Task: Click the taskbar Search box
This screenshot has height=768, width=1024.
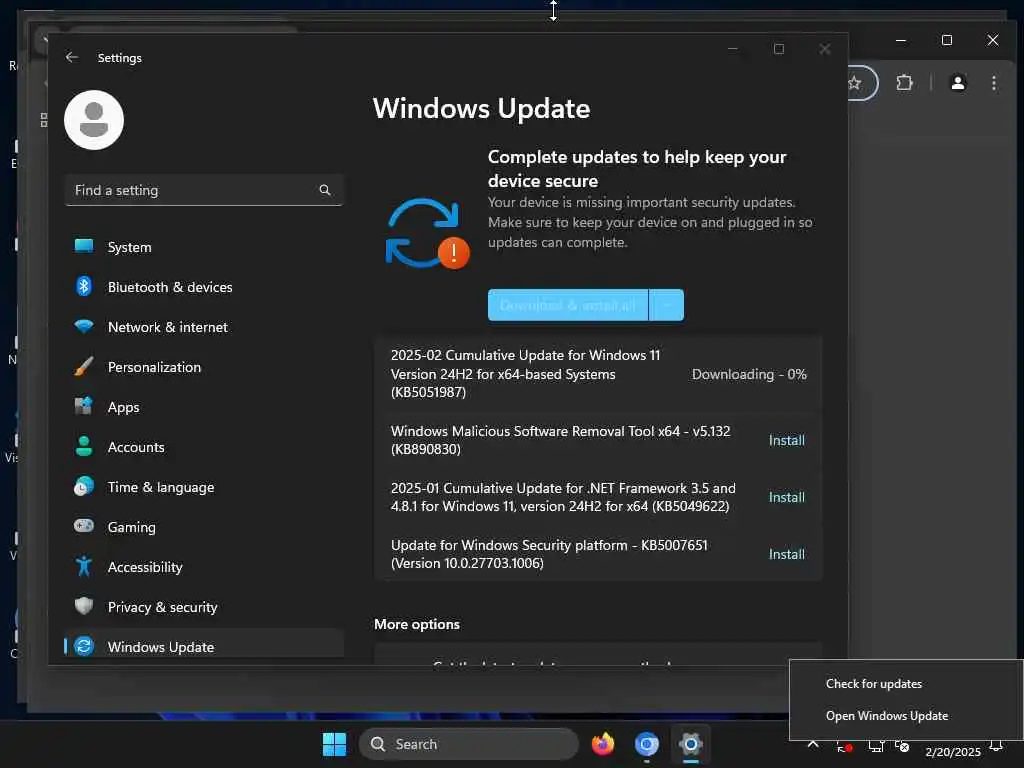Action: [x=468, y=744]
